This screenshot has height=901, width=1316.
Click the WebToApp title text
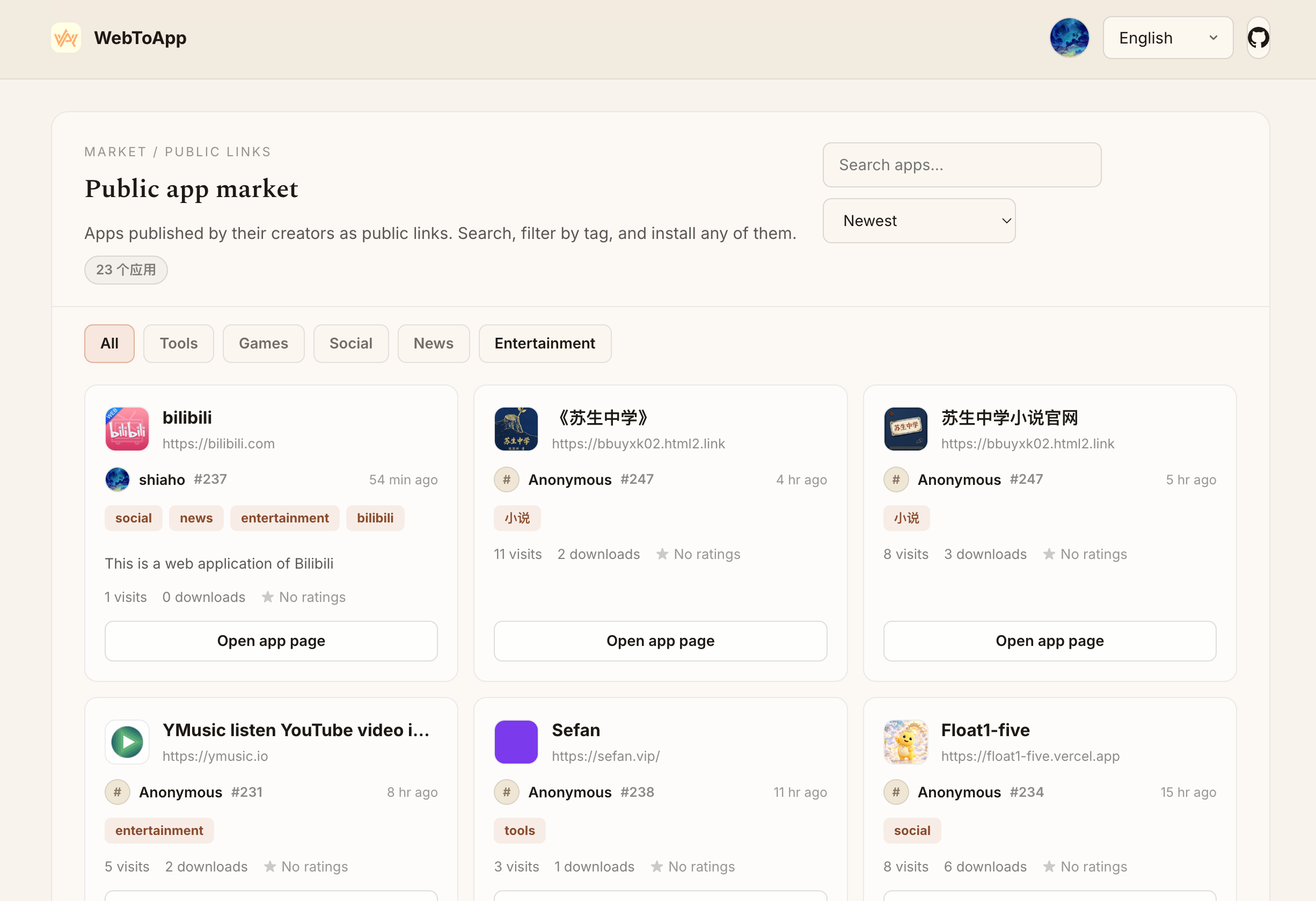[x=140, y=38]
